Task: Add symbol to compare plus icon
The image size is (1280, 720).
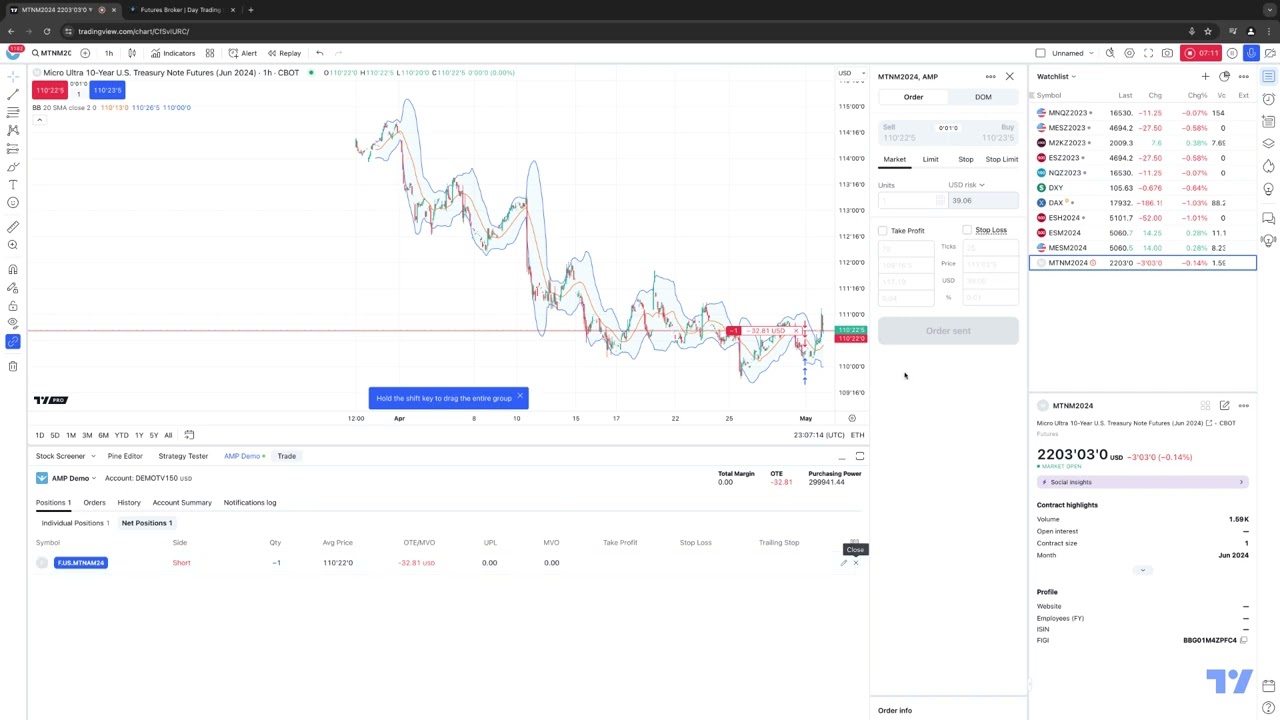Action: [85, 53]
